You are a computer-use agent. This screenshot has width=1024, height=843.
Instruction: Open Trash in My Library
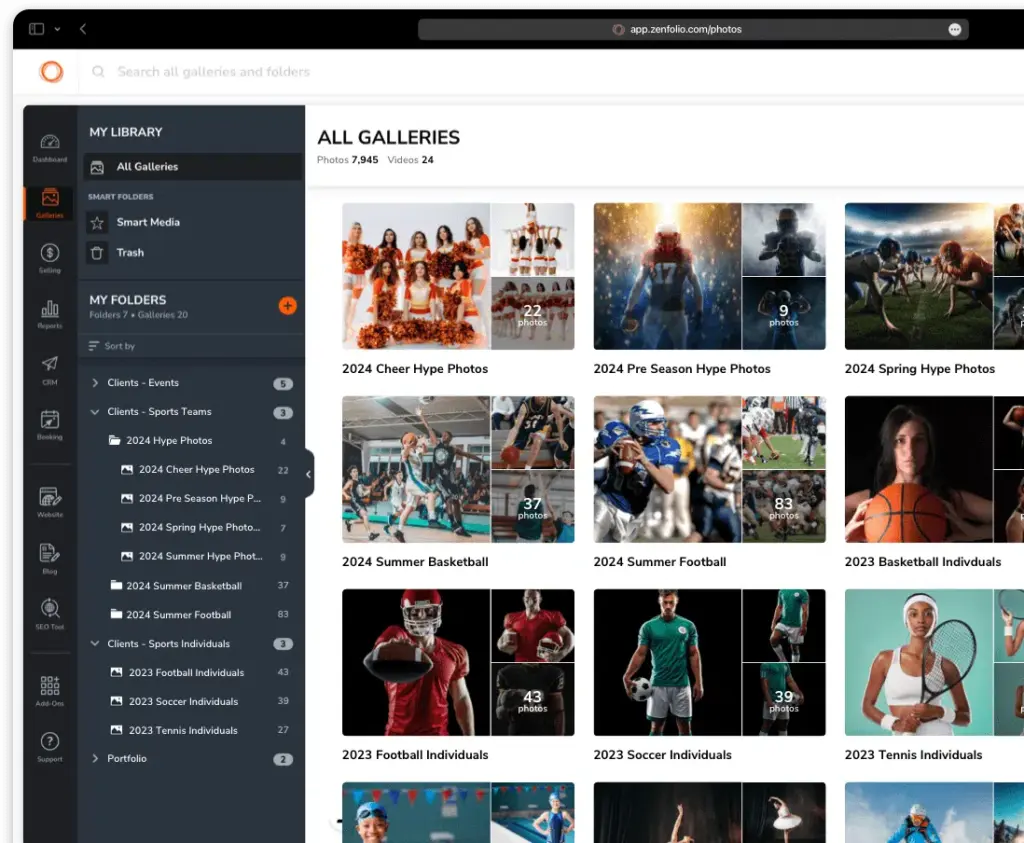pyautogui.click(x=130, y=253)
